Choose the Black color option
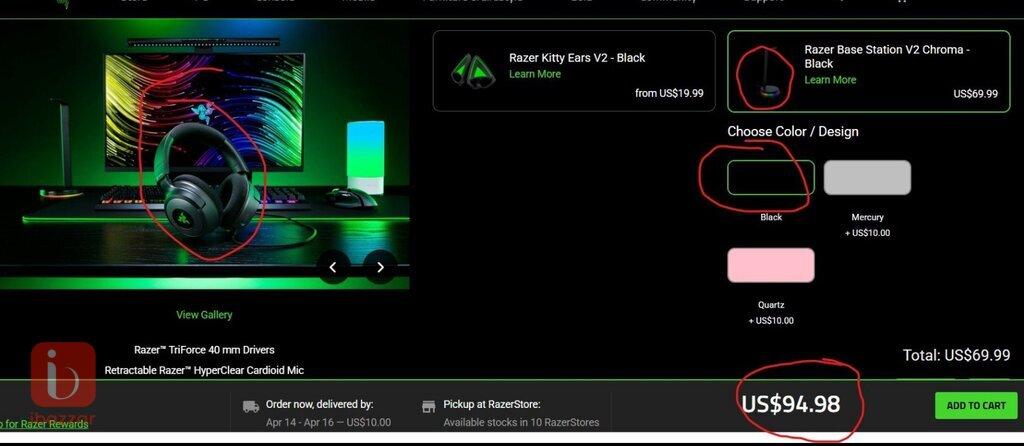 pos(771,178)
